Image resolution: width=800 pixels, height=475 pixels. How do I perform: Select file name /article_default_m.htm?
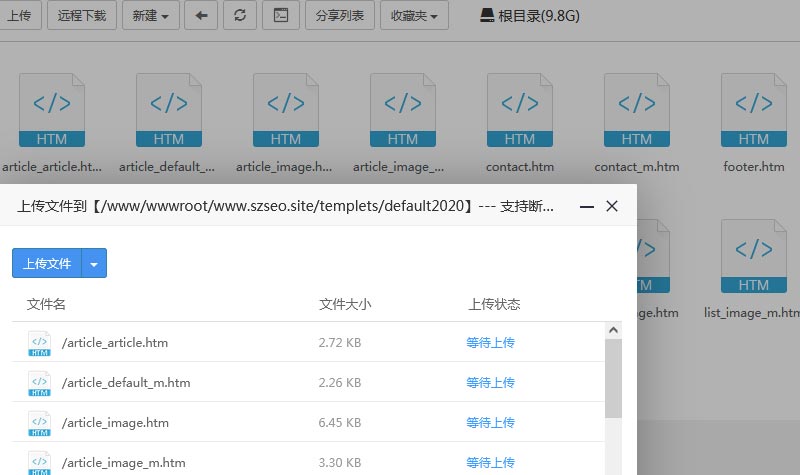(126, 383)
